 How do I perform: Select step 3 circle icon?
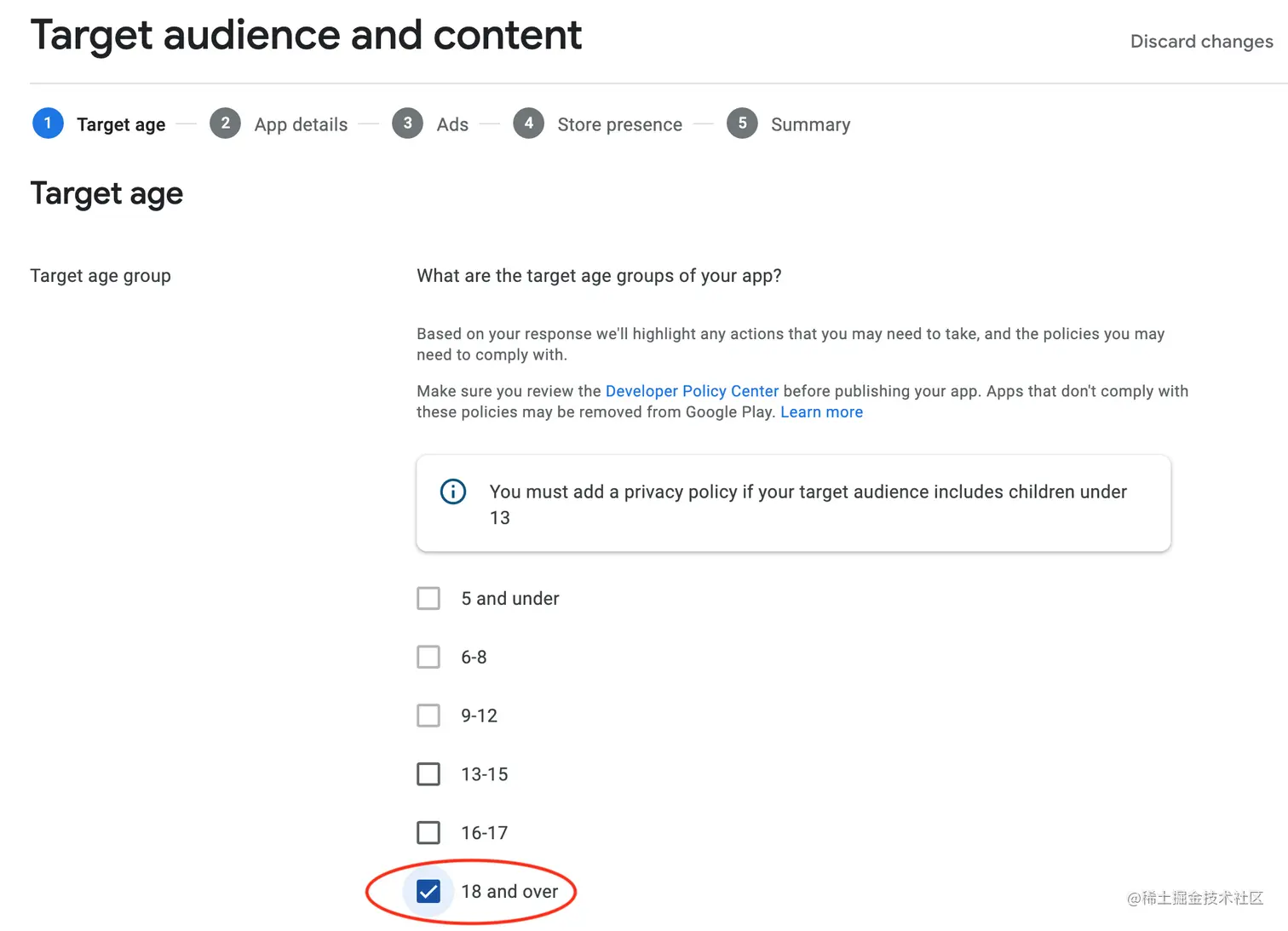(x=407, y=124)
